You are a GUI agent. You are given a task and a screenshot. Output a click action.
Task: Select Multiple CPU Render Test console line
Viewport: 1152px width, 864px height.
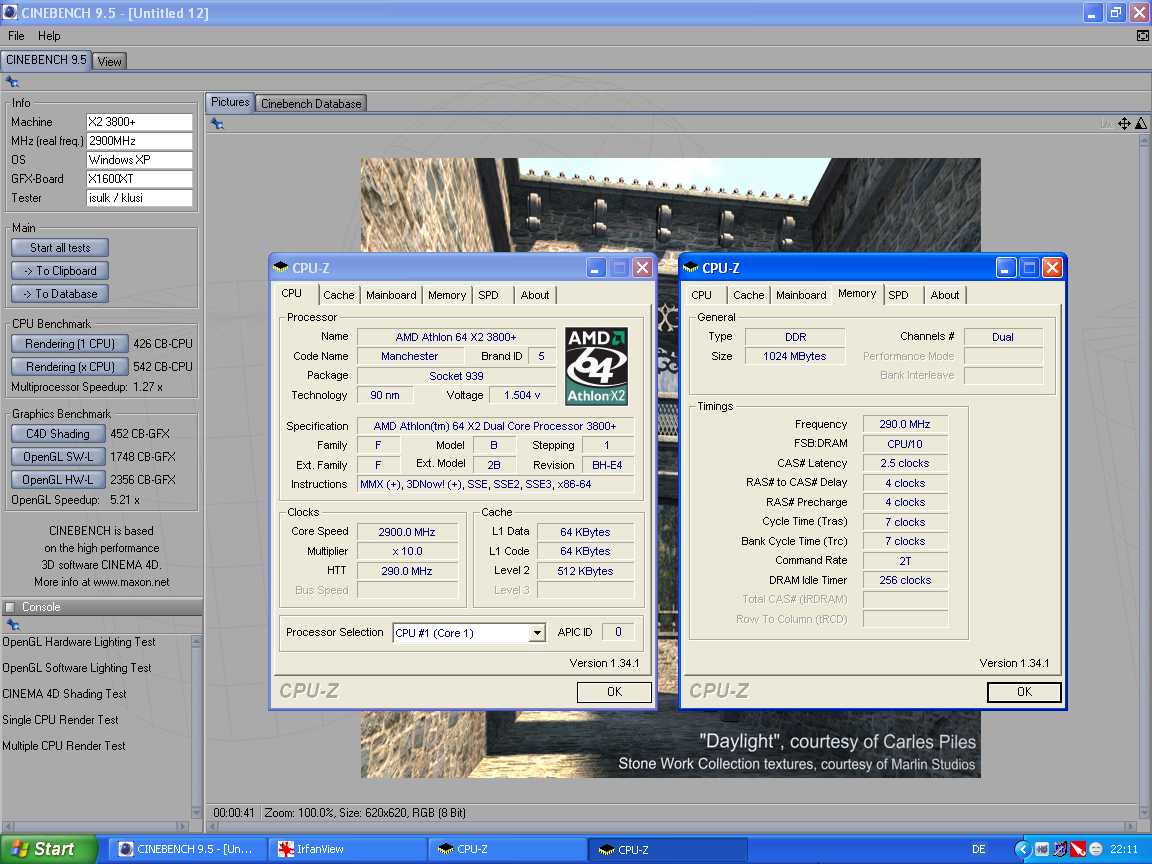click(x=64, y=745)
